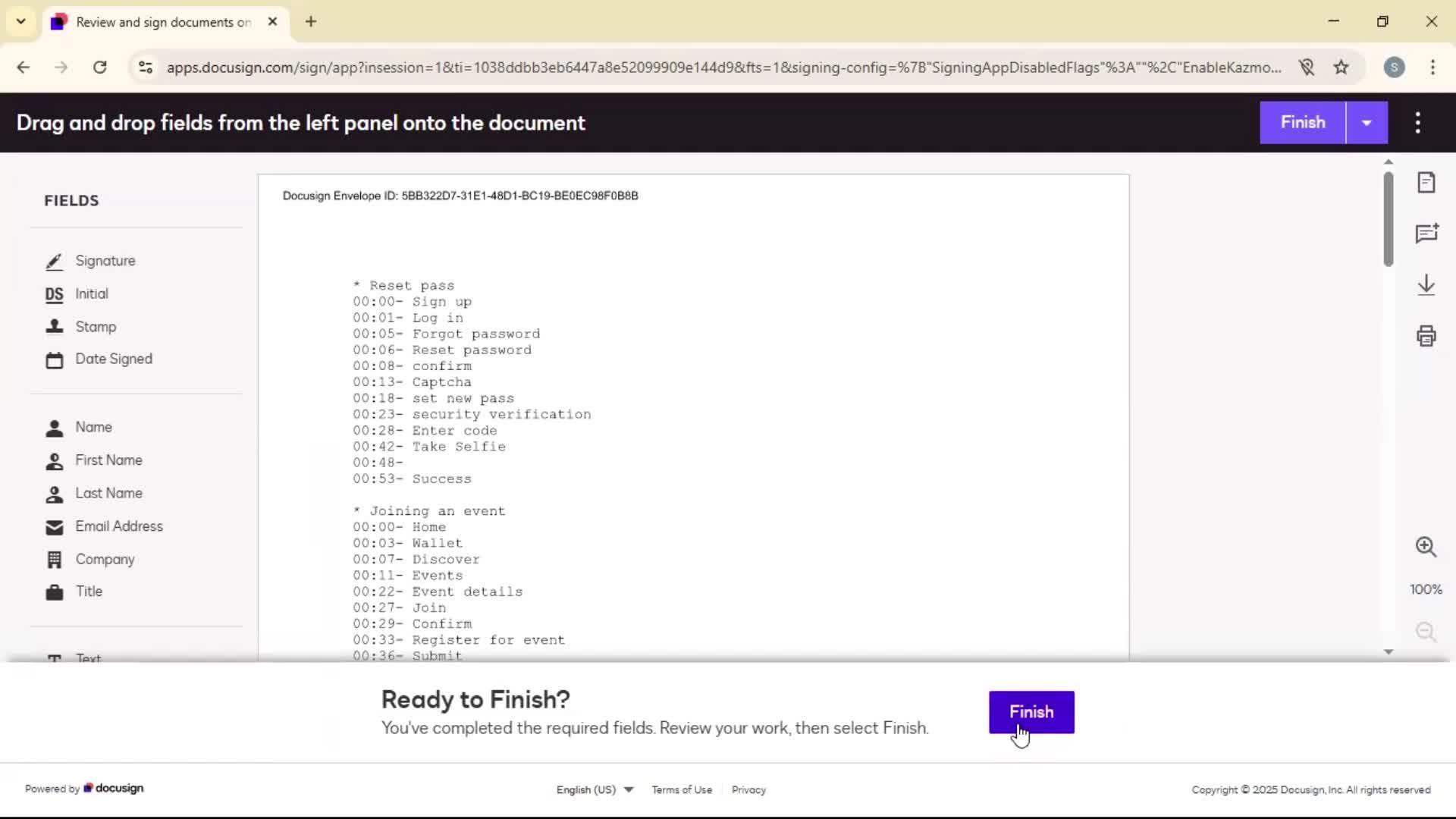Go back in browser history
Viewport: 1456px width, 819px height.
pos(24,67)
